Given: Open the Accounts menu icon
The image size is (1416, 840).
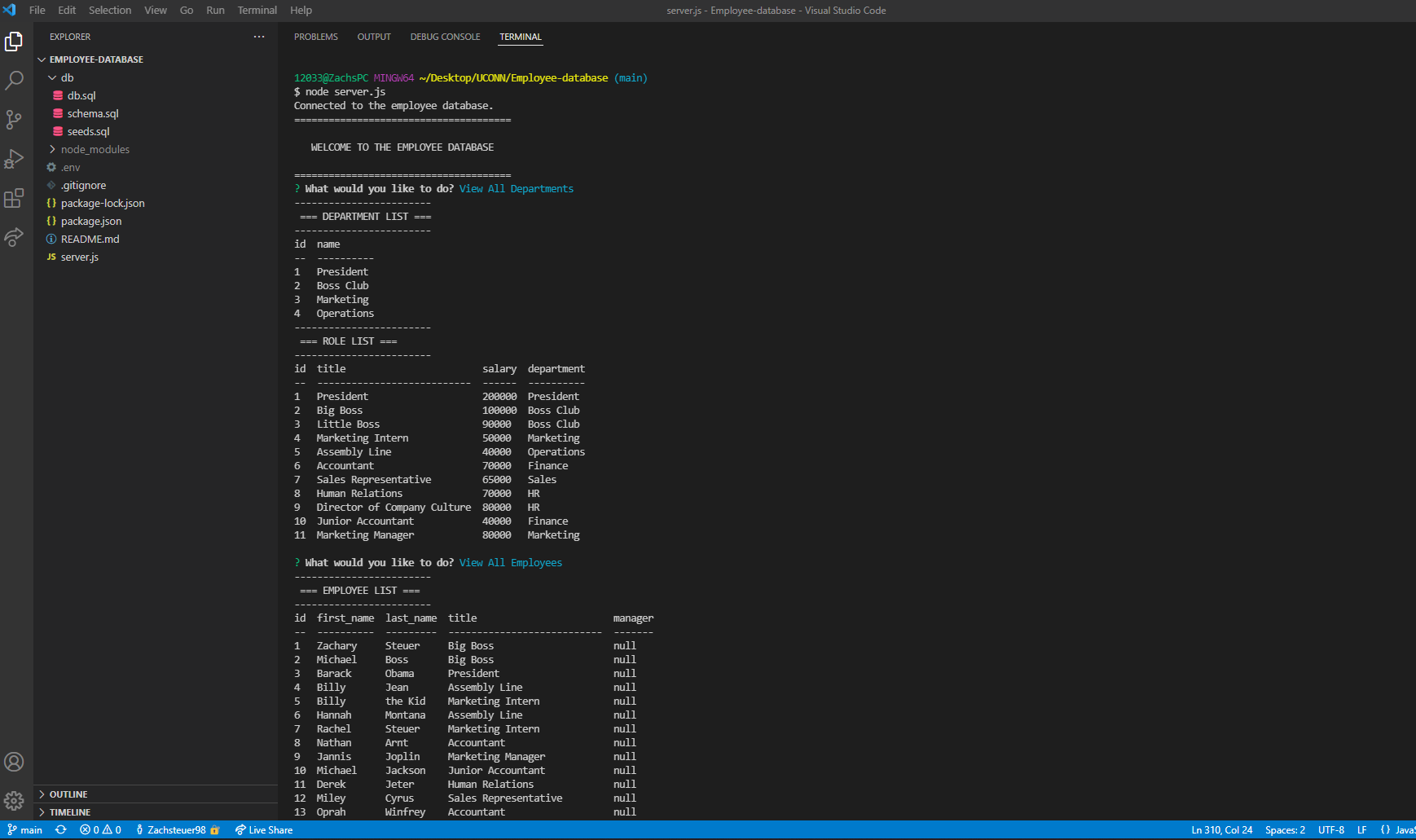Looking at the screenshot, I should pos(14,762).
